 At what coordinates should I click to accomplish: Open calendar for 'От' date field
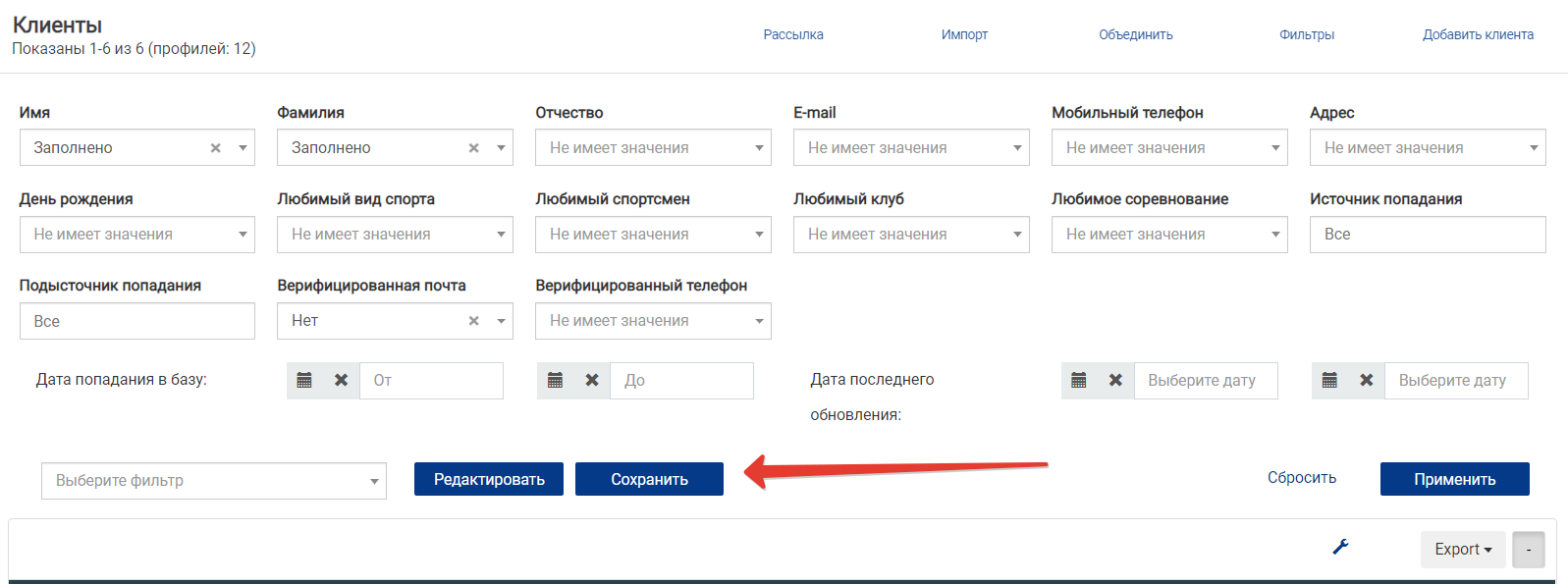pyautogui.click(x=304, y=381)
